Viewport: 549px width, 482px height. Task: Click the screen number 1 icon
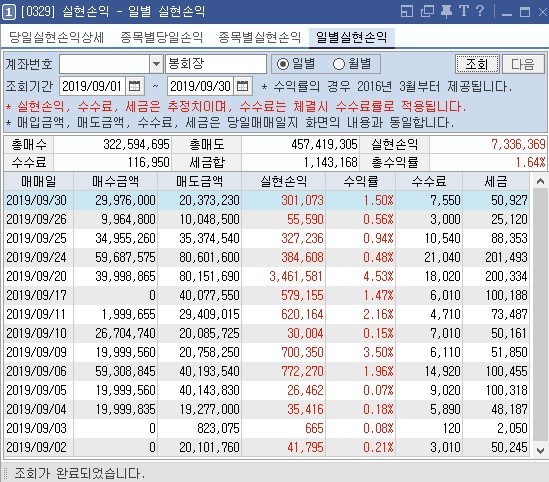click(9, 12)
